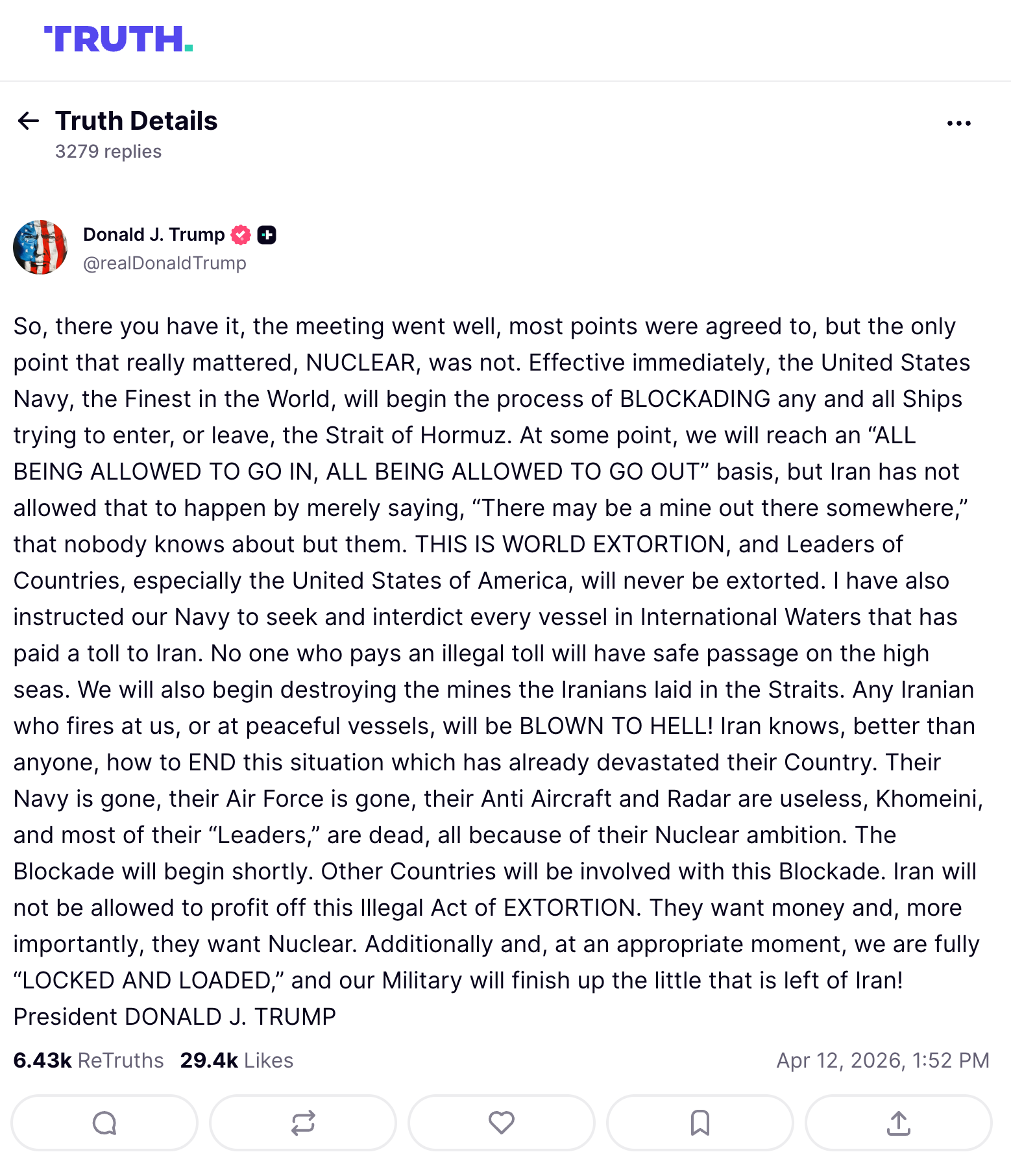Click the share upload icon

899,1123
